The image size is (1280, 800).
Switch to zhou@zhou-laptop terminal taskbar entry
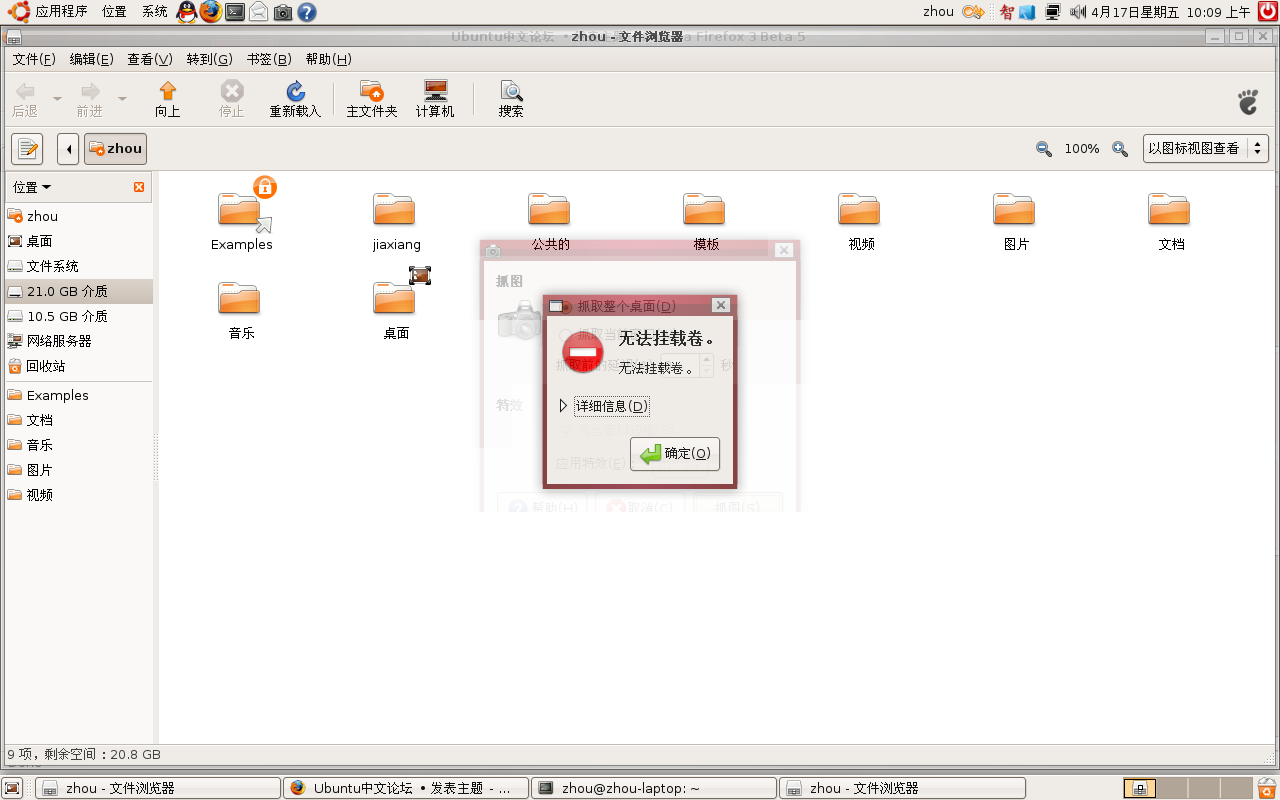pyautogui.click(x=654, y=788)
